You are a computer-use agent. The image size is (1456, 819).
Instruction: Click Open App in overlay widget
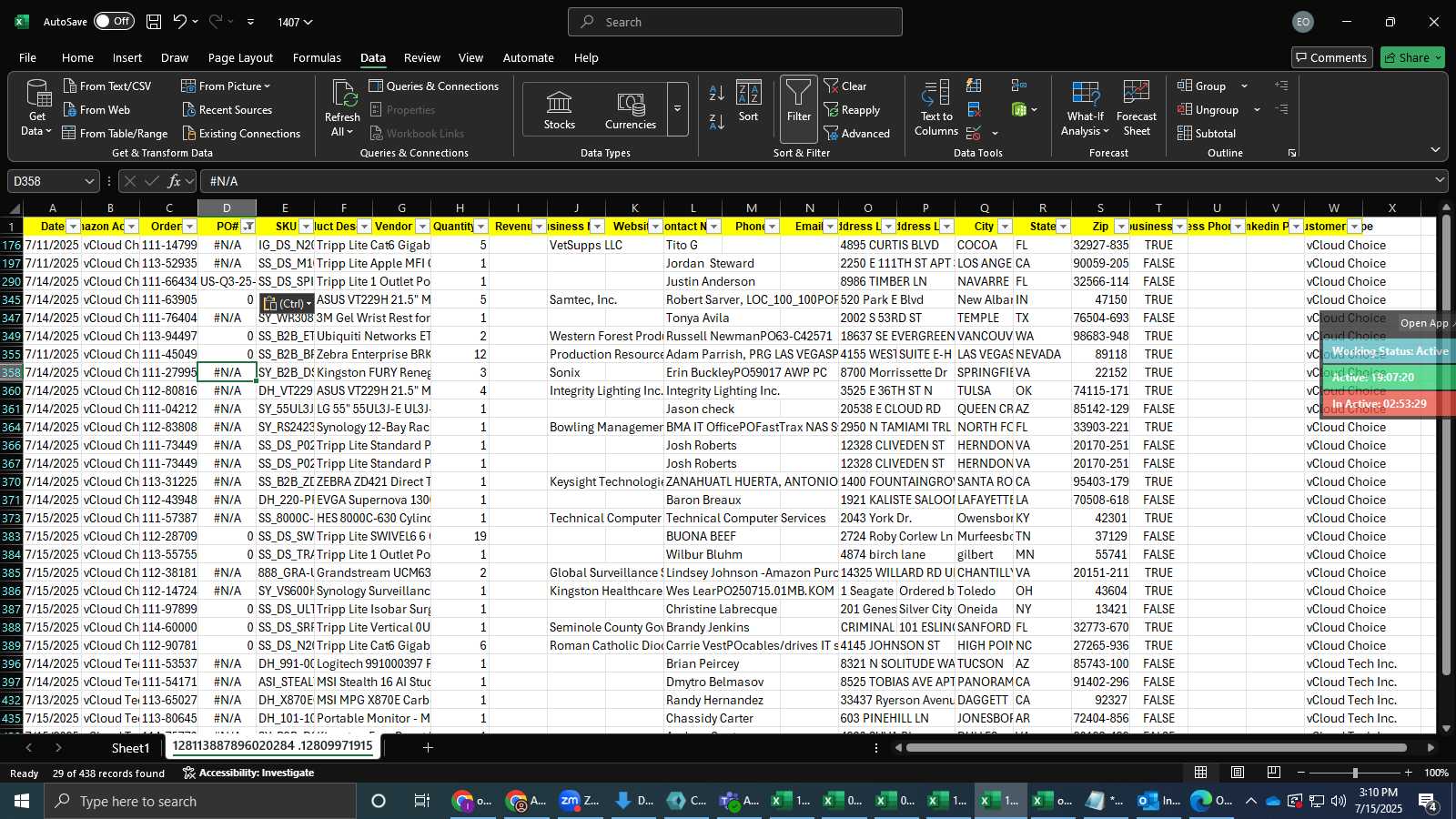(x=1425, y=323)
